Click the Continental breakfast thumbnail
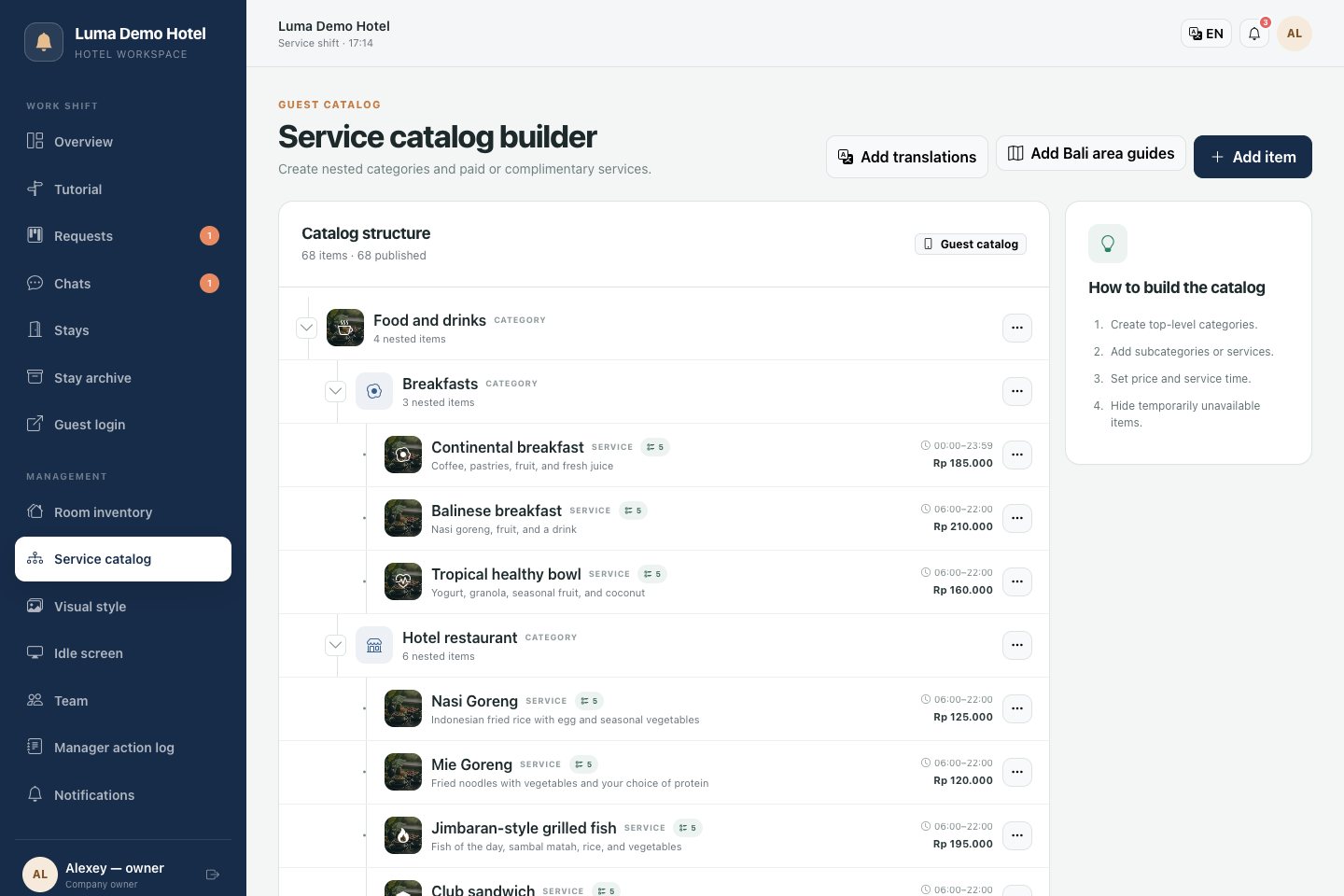Image resolution: width=1344 pixels, height=896 pixels. pyautogui.click(x=403, y=455)
